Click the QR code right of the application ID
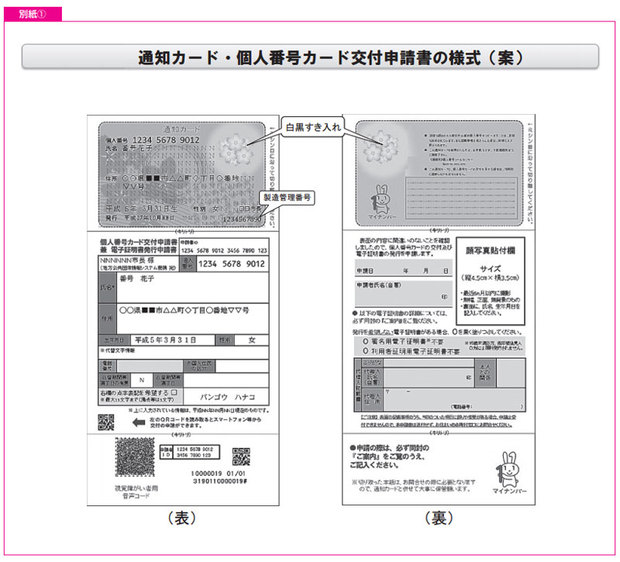This screenshot has height=562, width=620. [241, 456]
